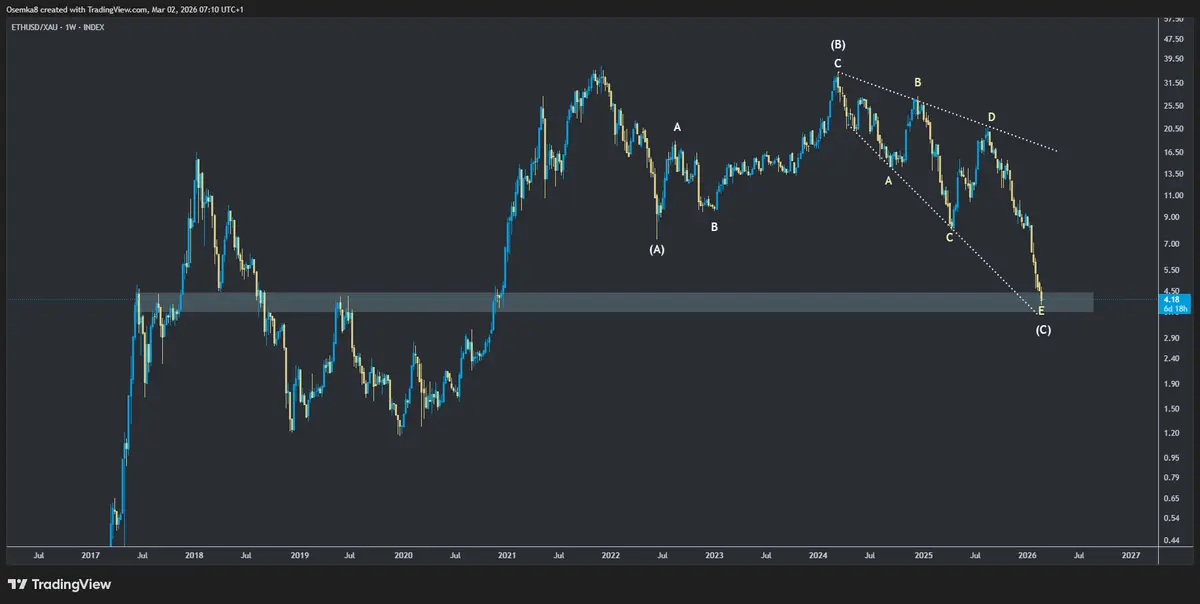Click the 1.50 price scale value

tap(1173, 409)
